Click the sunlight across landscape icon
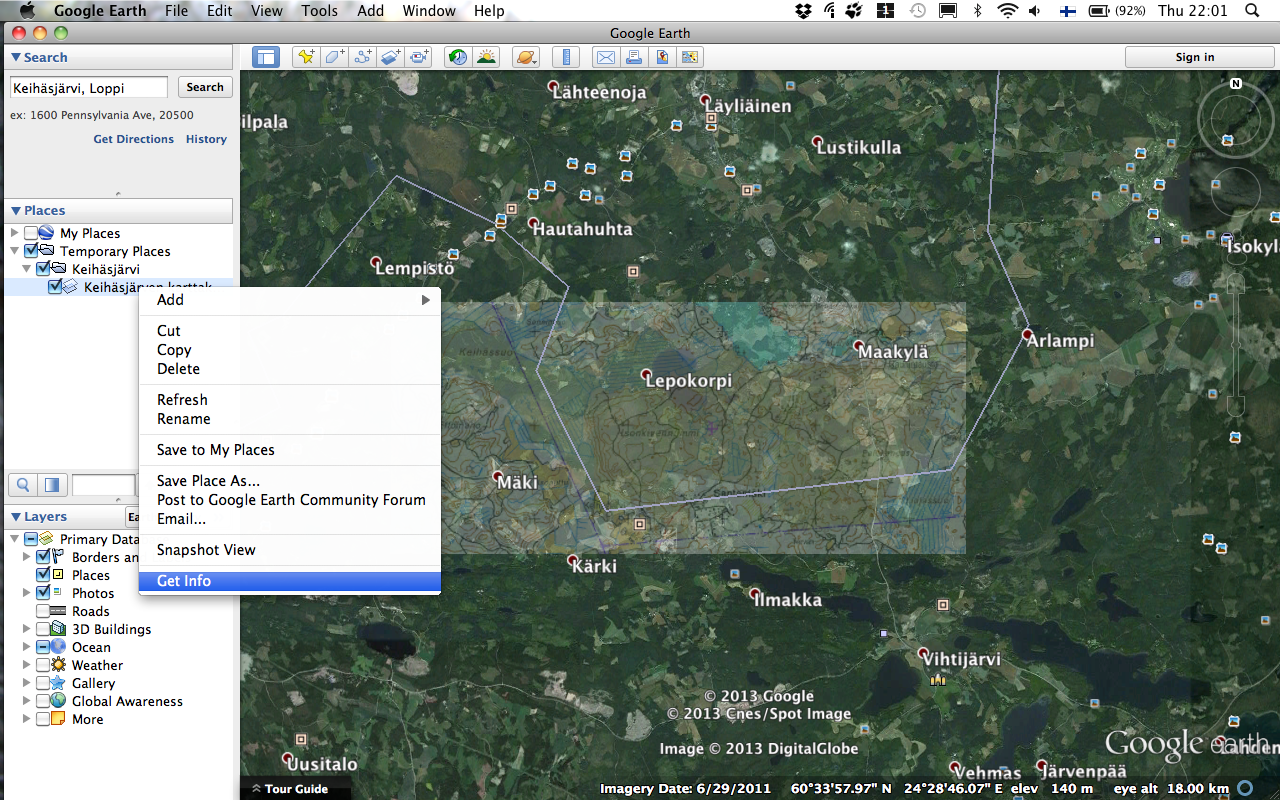 pyautogui.click(x=486, y=57)
